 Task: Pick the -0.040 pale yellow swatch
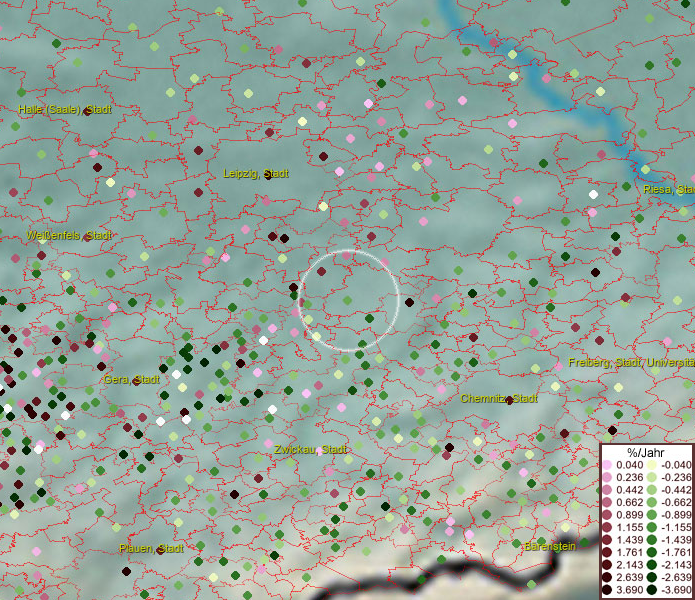point(652,465)
